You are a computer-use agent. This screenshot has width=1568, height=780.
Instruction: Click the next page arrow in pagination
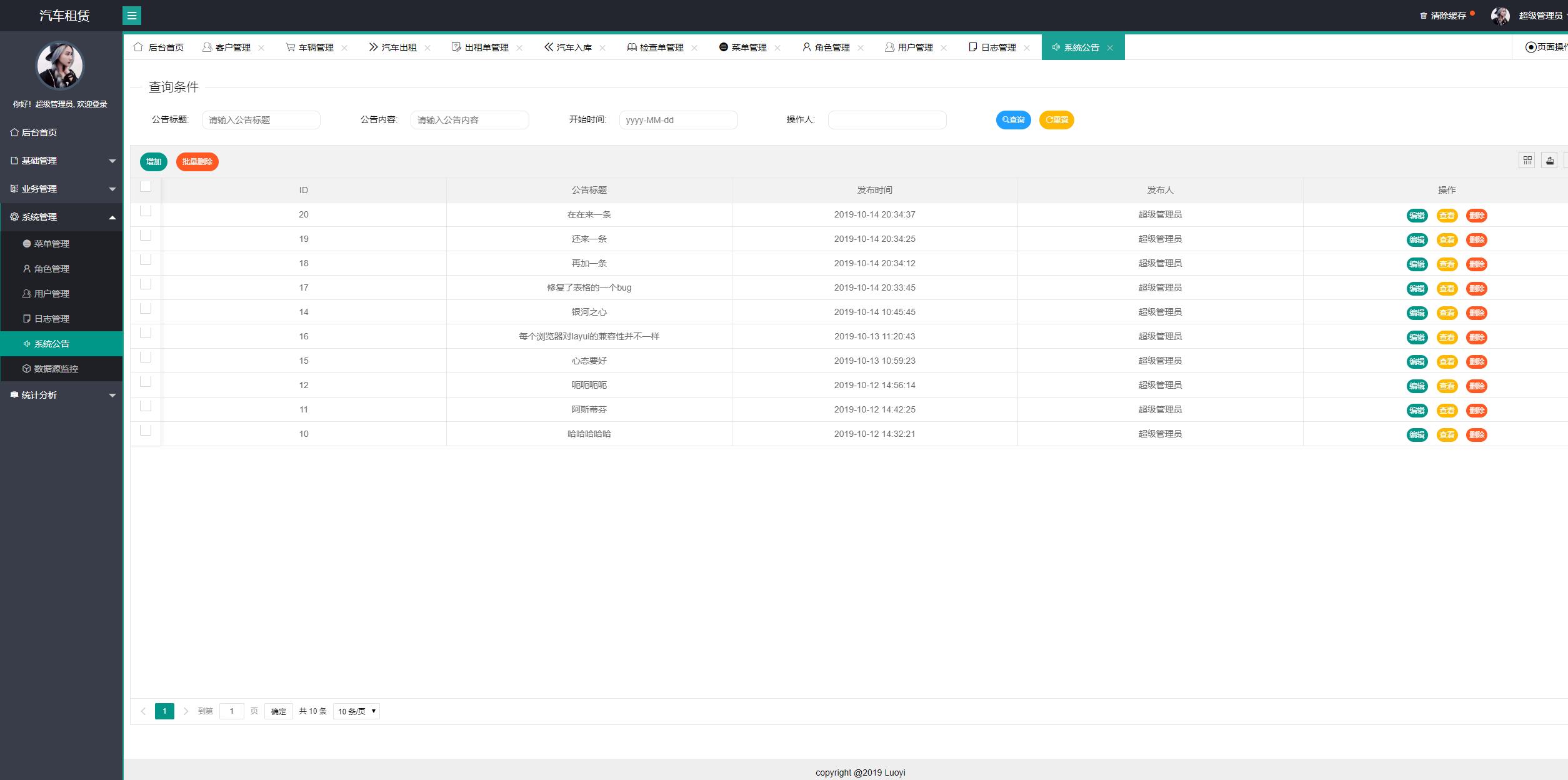(186, 711)
